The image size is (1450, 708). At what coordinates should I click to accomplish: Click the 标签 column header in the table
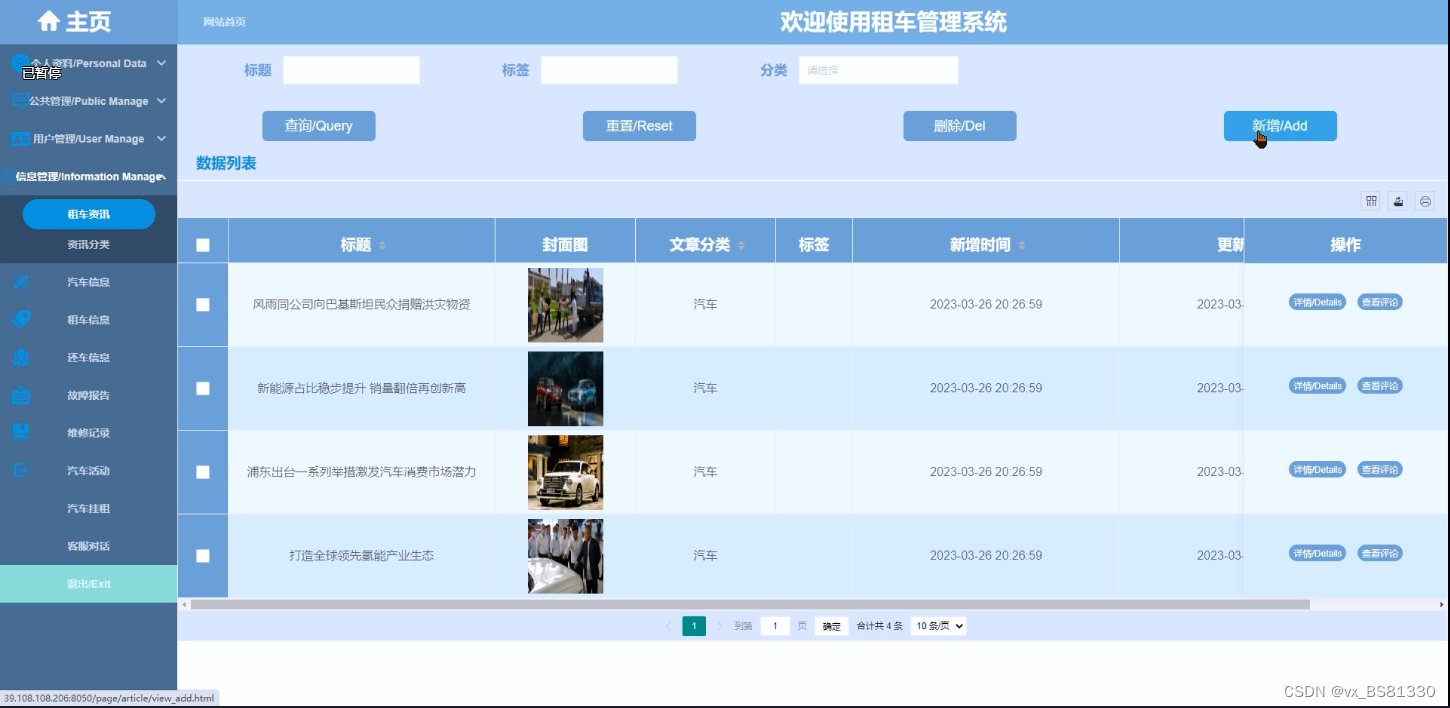[x=814, y=245]
